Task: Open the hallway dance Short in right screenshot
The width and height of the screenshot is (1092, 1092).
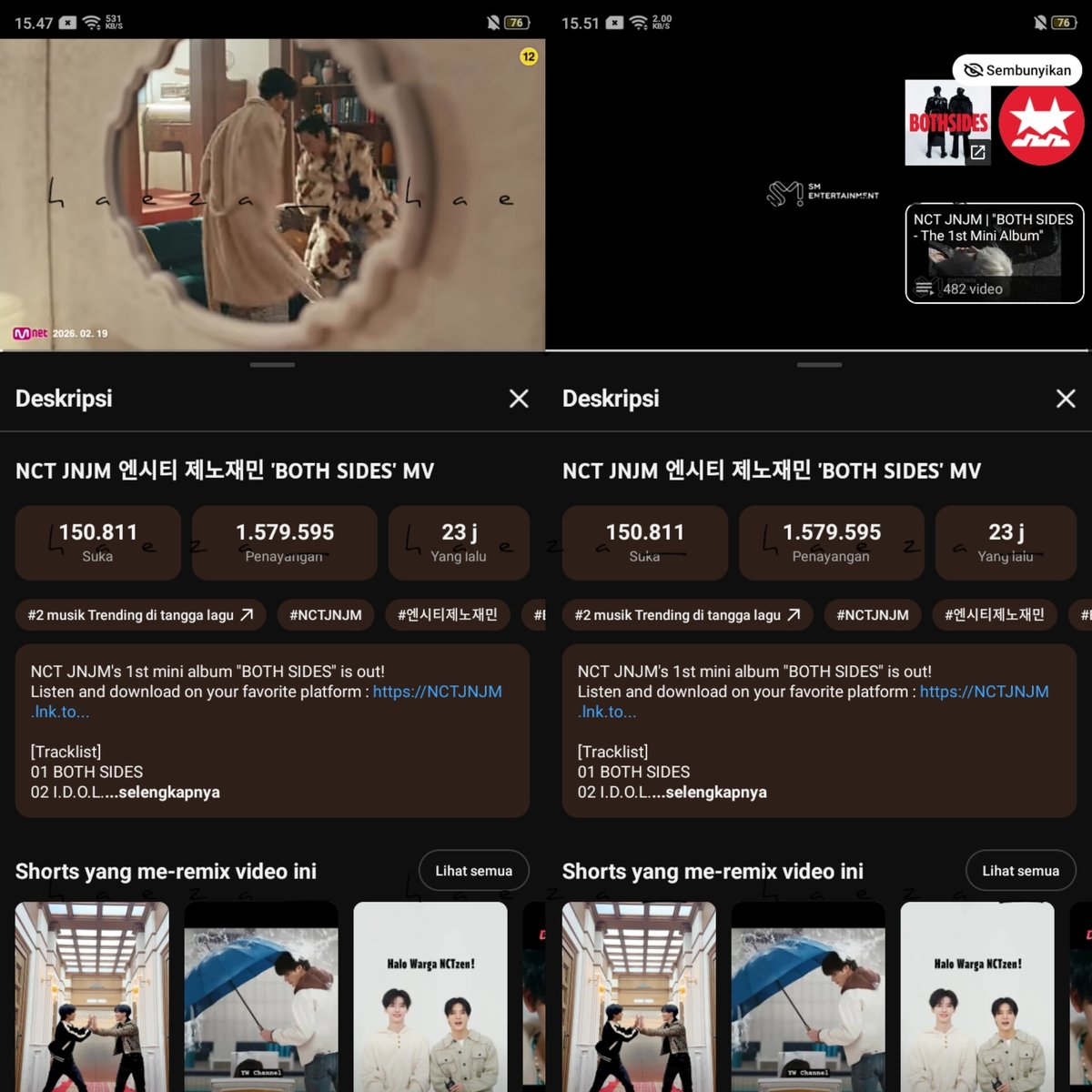Action: (639, 996)
